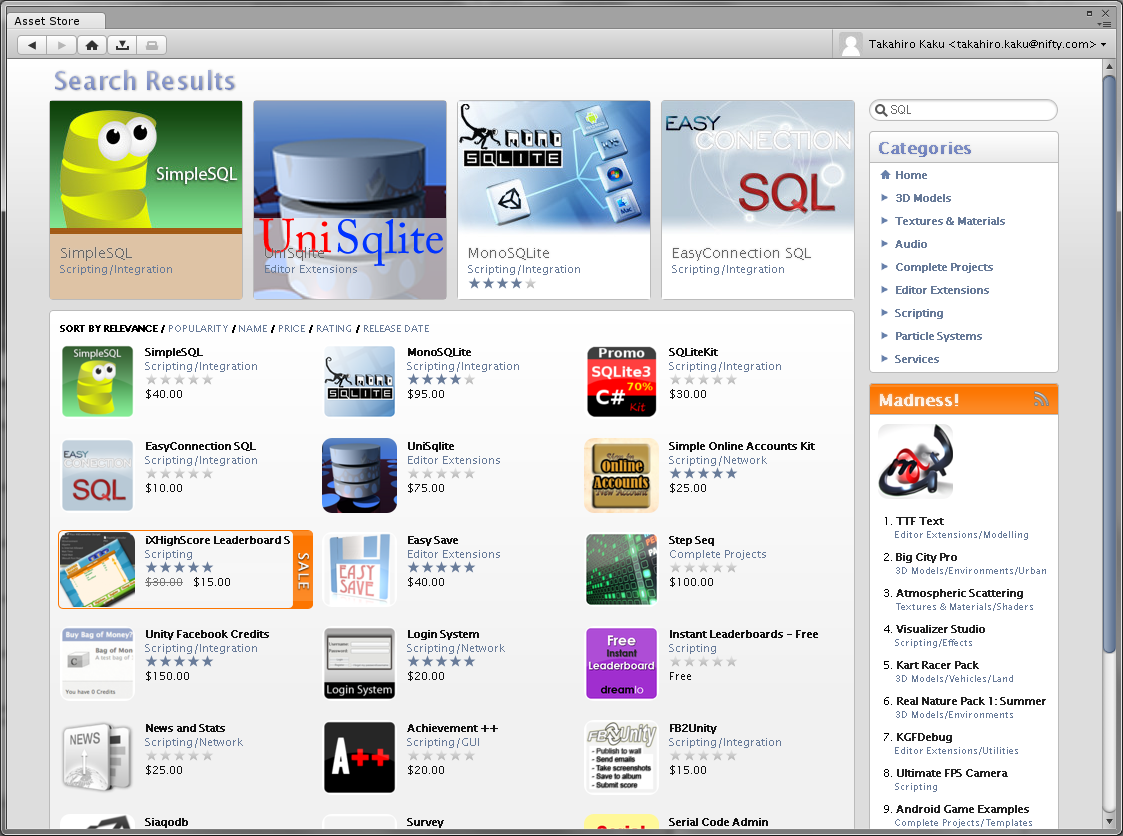1123x836 pixels.
Task: Open News and Stats newspaper icon
Action: click(x=97, y=757)
